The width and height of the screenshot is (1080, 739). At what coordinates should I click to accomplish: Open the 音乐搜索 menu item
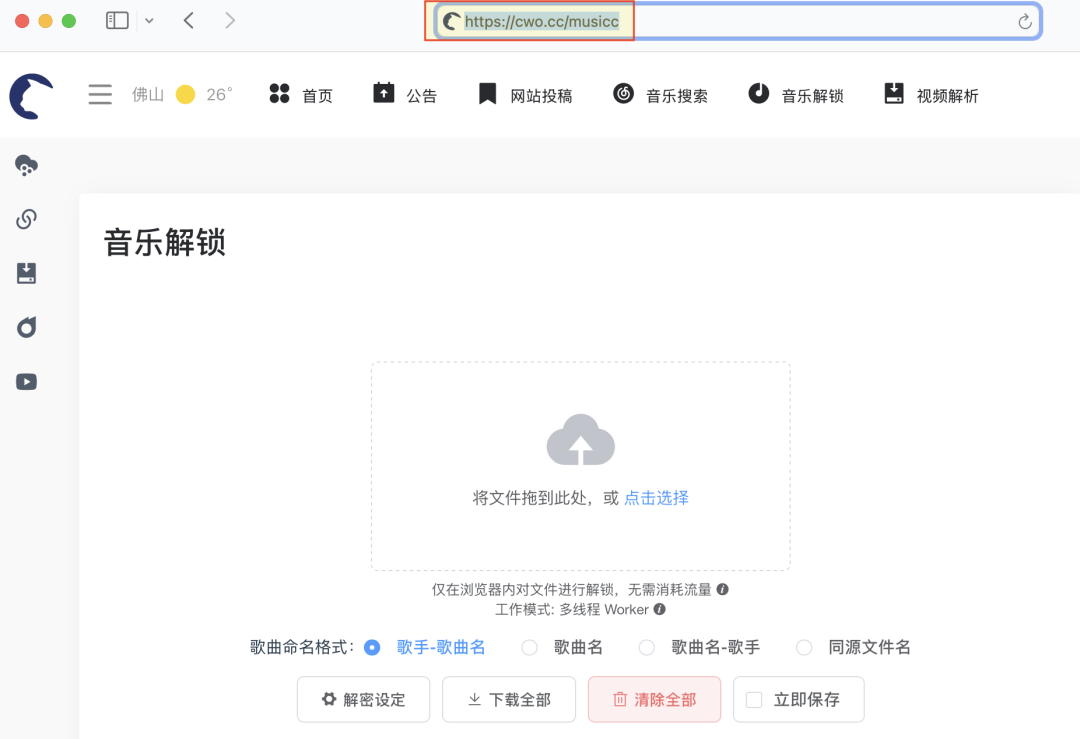click(x=661, y=96)
